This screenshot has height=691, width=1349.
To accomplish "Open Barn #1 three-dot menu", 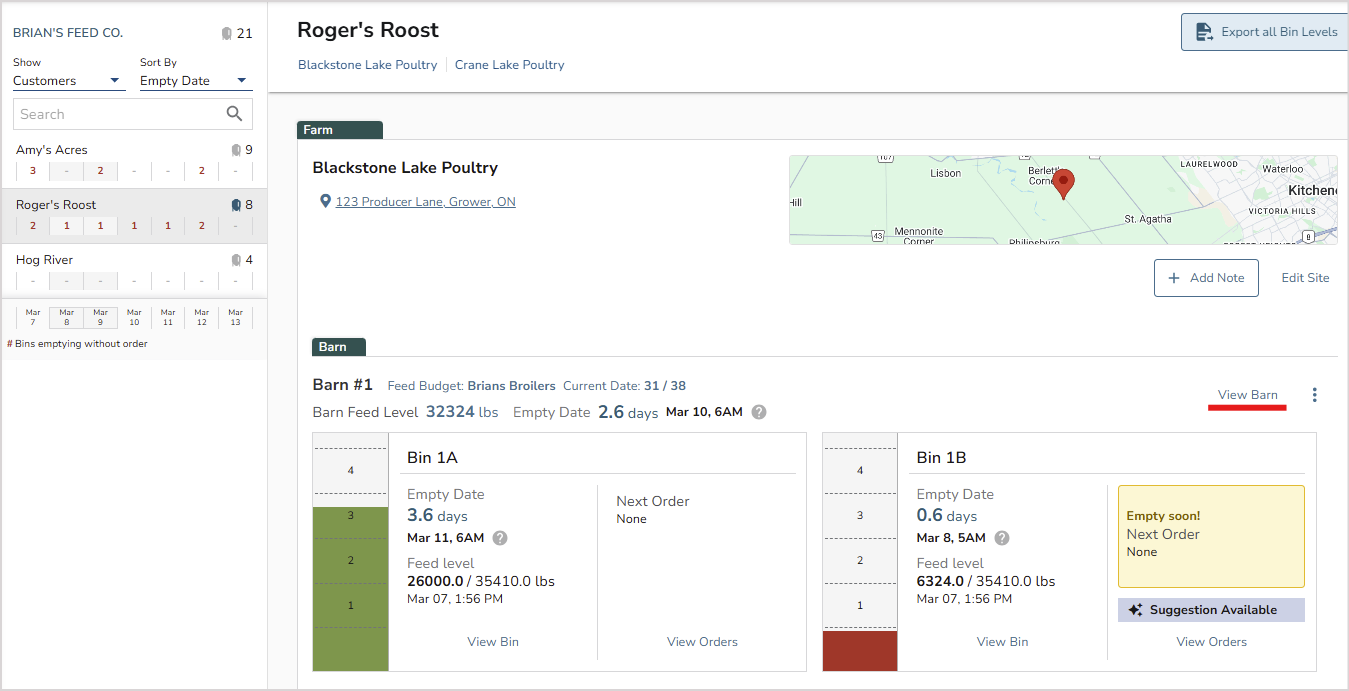I will pyautogui.click(x=1315, y=395).
